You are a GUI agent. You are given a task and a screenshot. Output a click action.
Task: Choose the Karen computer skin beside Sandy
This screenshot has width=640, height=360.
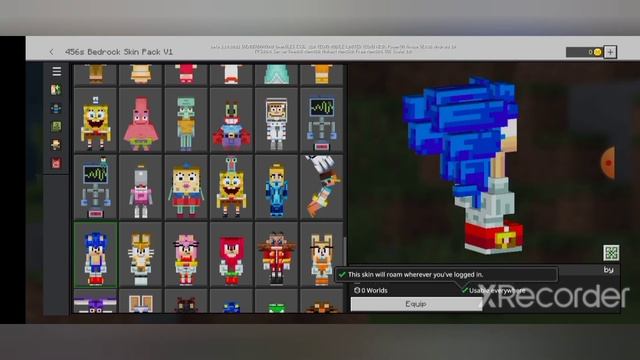tap(322, 120)
